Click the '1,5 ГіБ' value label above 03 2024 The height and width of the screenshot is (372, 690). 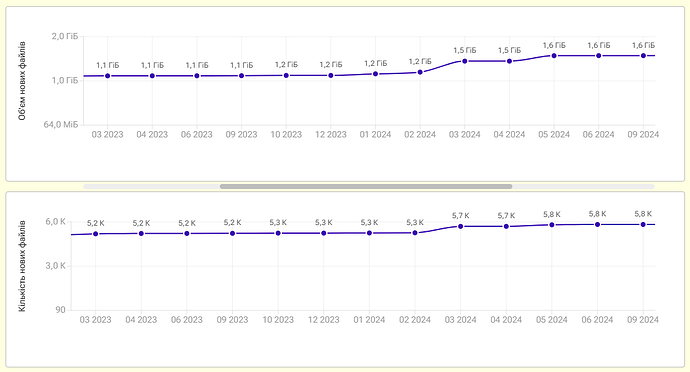(465, 50)
